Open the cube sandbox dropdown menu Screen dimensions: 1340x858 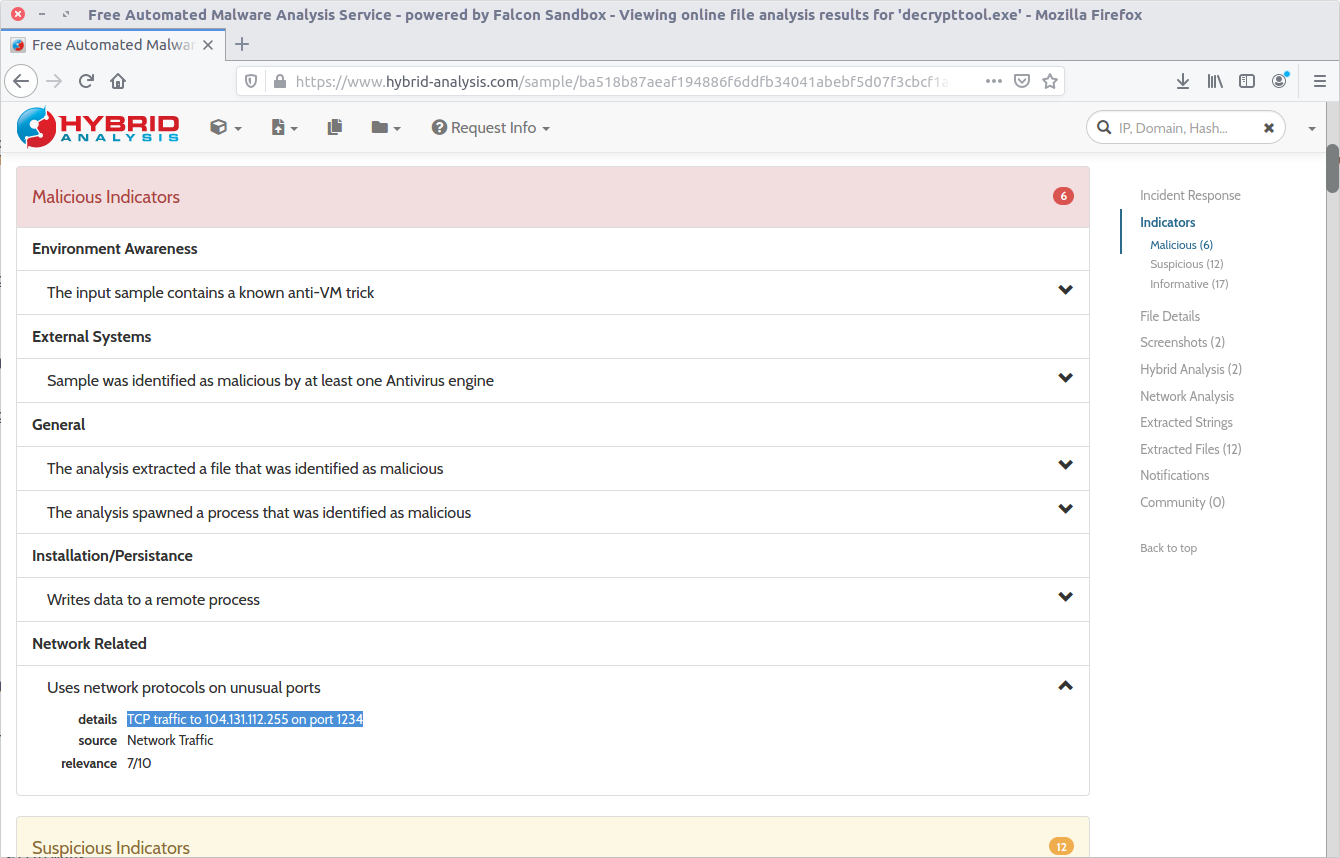point(225,128)
